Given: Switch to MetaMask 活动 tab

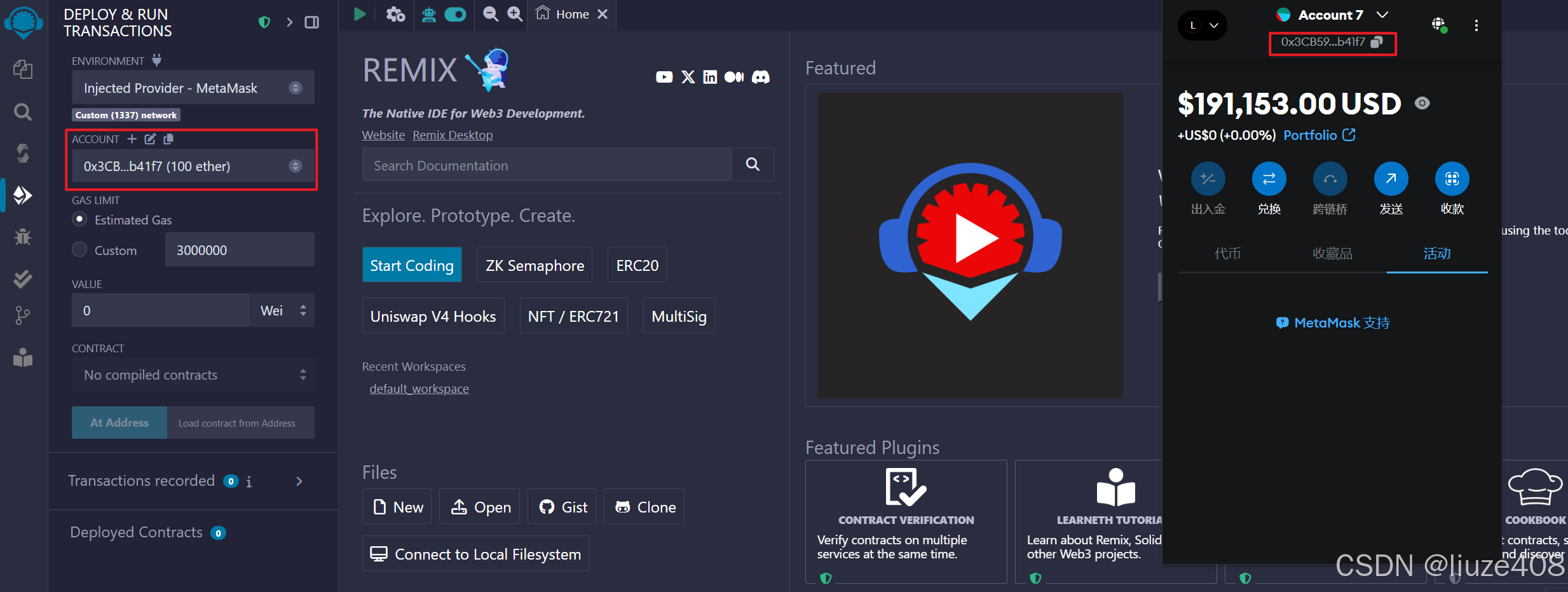Looking at the screenshot, I should pyautogui.click(x=1437, y=253).
